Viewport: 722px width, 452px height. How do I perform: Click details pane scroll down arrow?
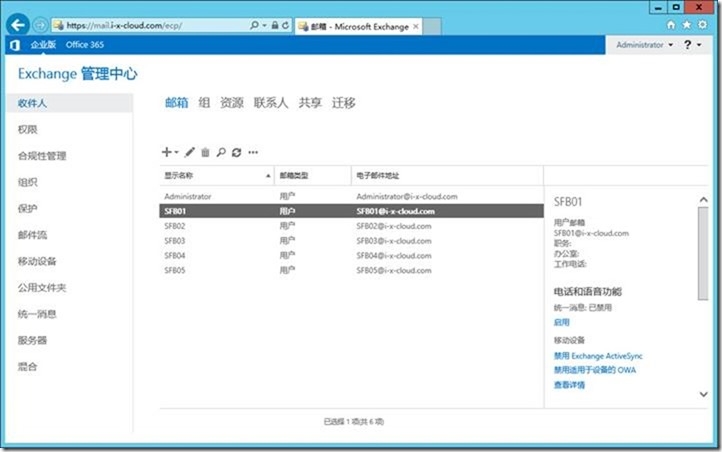click(x=703, y=394)
